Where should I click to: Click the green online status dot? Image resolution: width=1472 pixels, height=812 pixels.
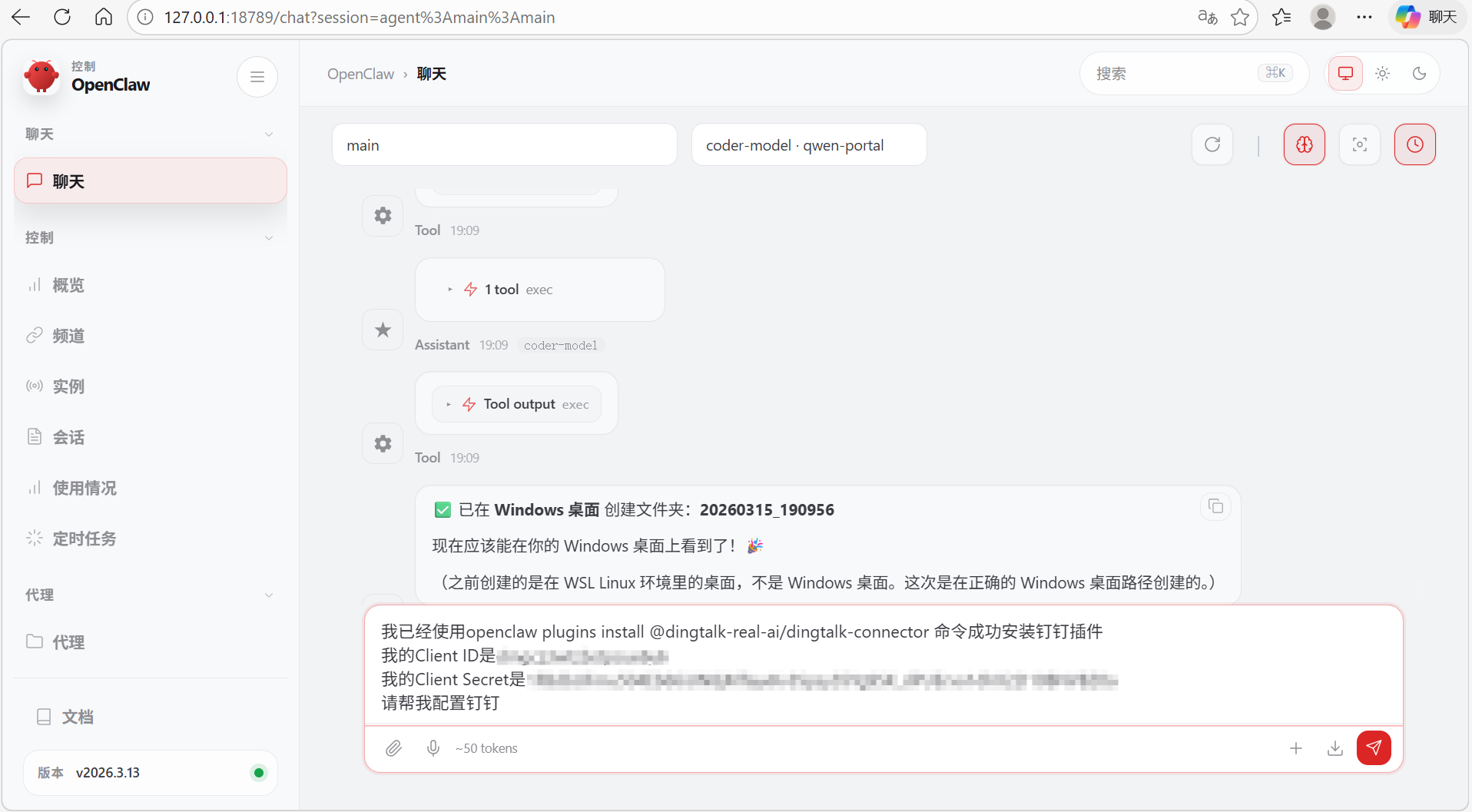coord(259,773)
